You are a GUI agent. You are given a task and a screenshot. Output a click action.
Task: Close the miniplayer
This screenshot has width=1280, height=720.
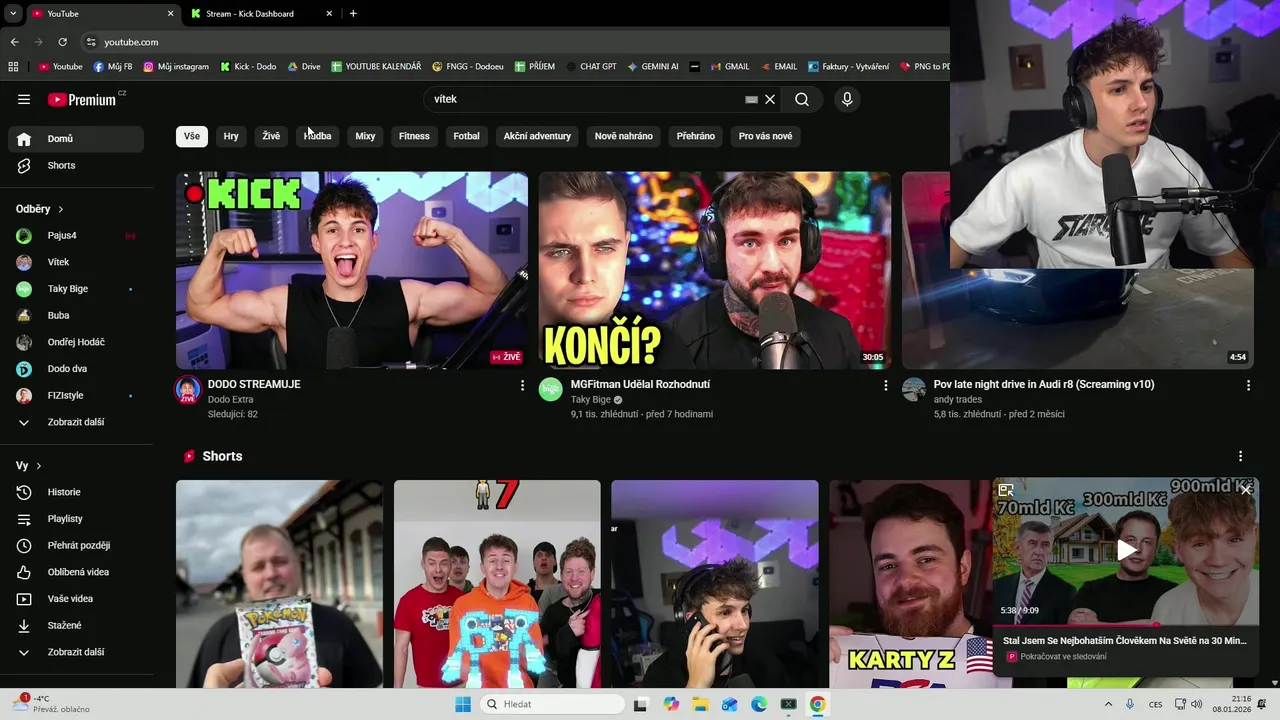1246,490
